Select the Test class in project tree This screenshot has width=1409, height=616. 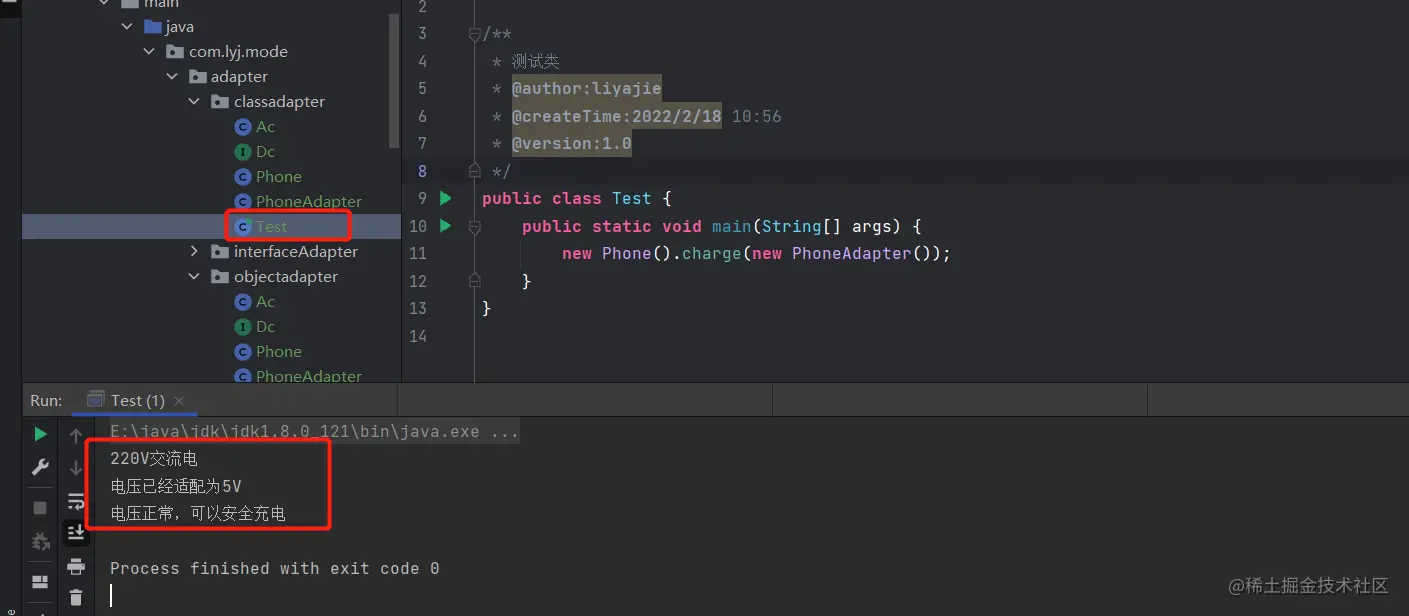(x=271, y=226)
